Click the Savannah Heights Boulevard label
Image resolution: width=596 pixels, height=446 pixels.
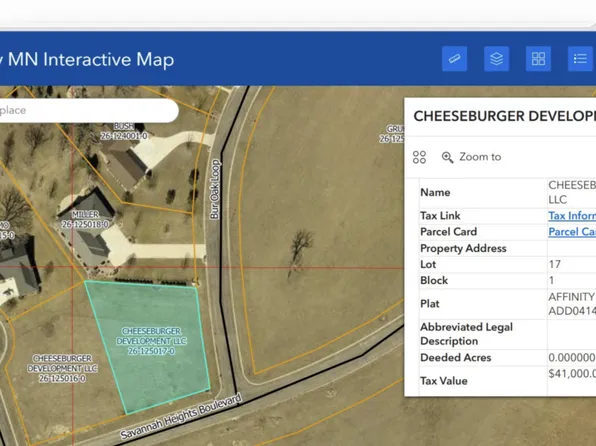click(x=181, y=416)
